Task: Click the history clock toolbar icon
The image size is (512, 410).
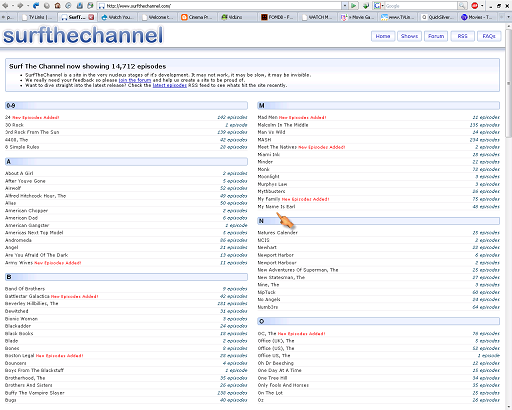Action: pos(68,6)
